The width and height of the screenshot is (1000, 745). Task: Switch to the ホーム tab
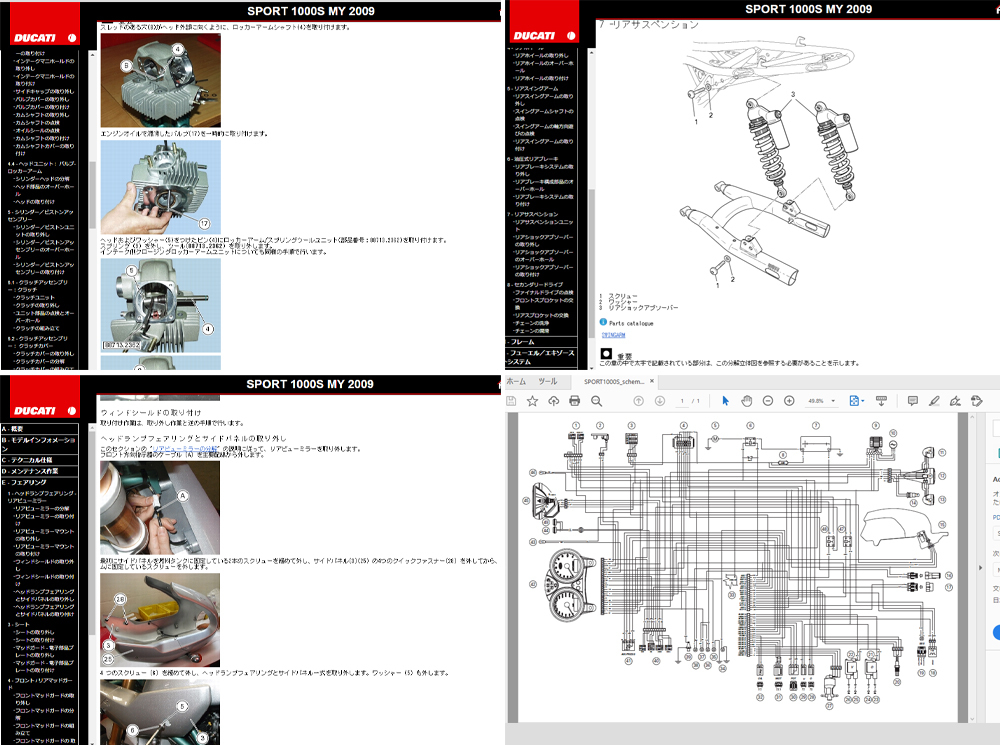click(516, 381)
